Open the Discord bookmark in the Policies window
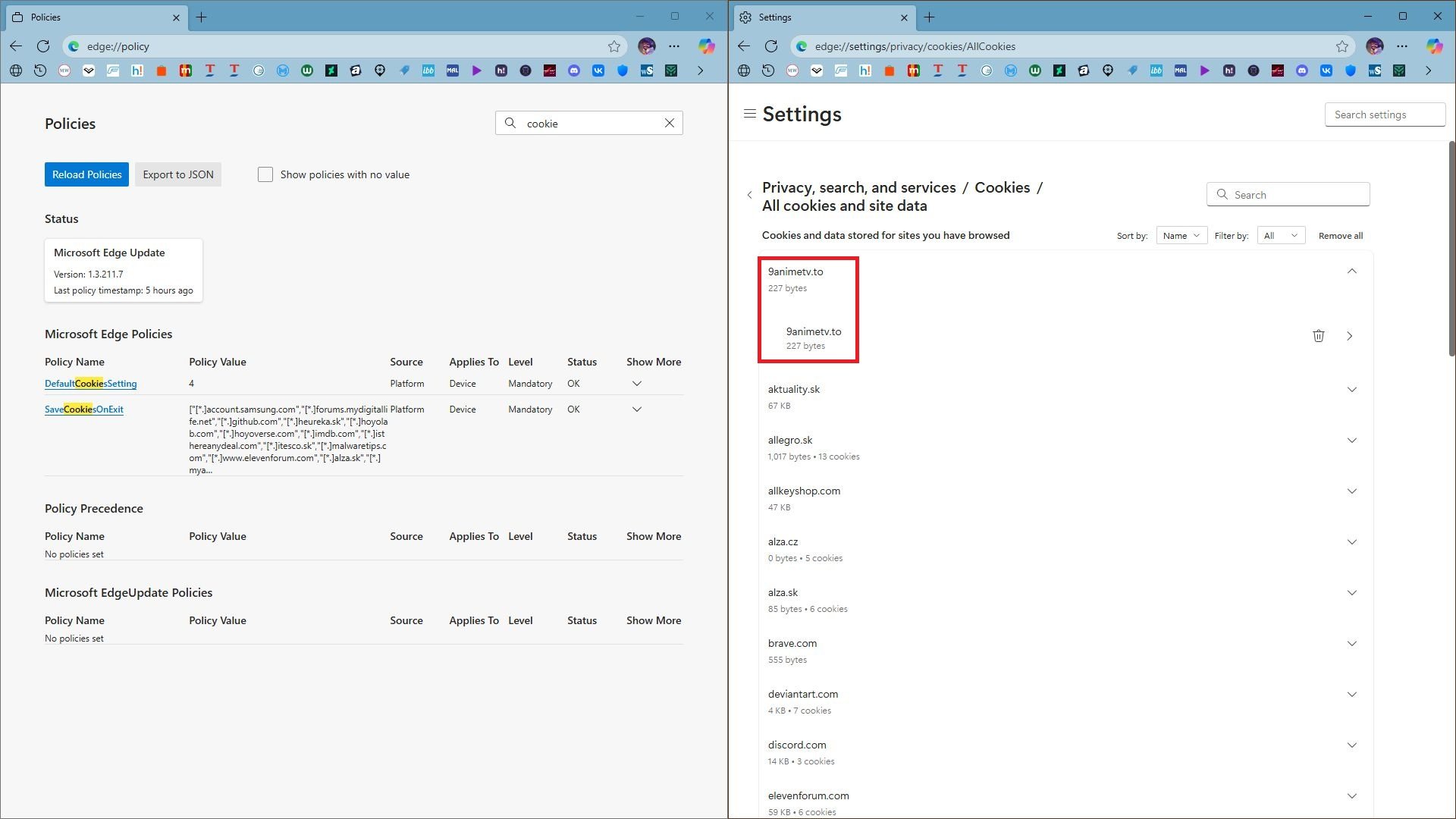The image size is (1456, 819). 574,71
